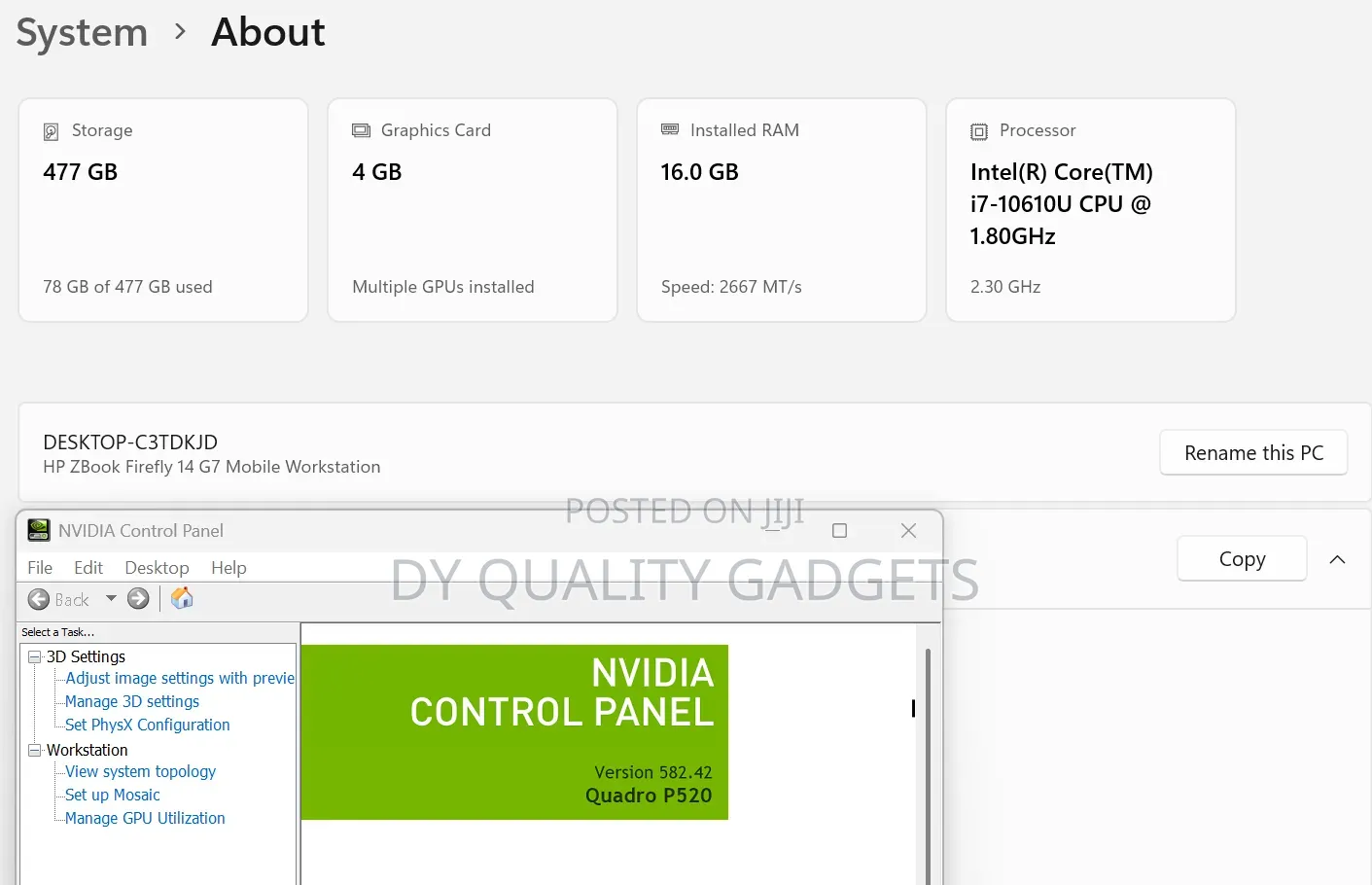Screen dimensions: 1372x885
Task: Go to System in the breadcrumb
Action: click(82, 33)
